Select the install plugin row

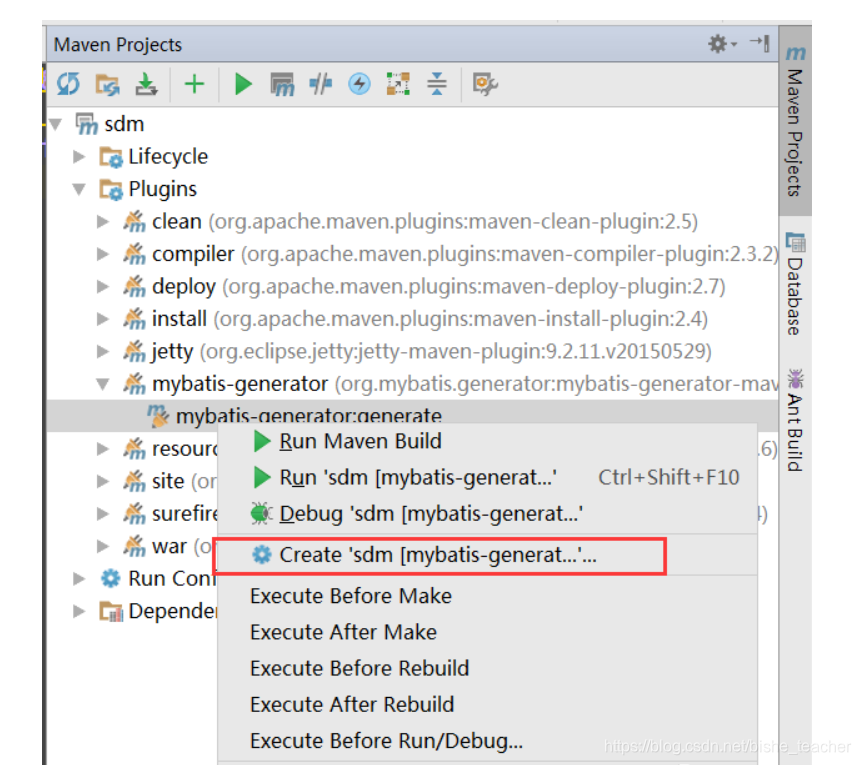[x=412, y=319]
